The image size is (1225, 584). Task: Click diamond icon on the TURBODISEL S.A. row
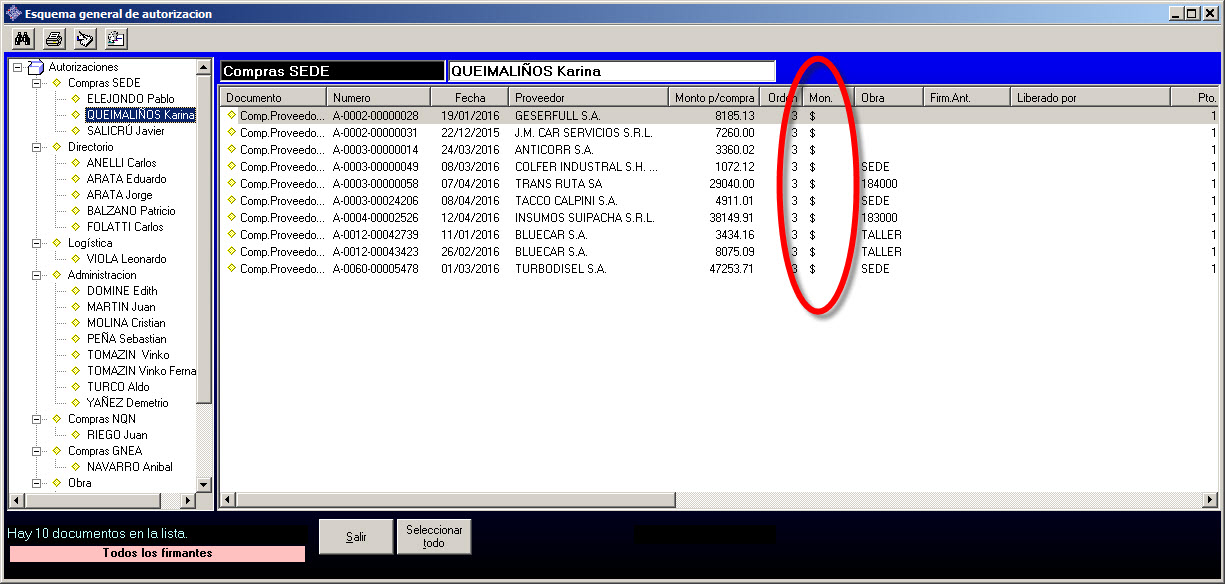[x=232, y=269]
